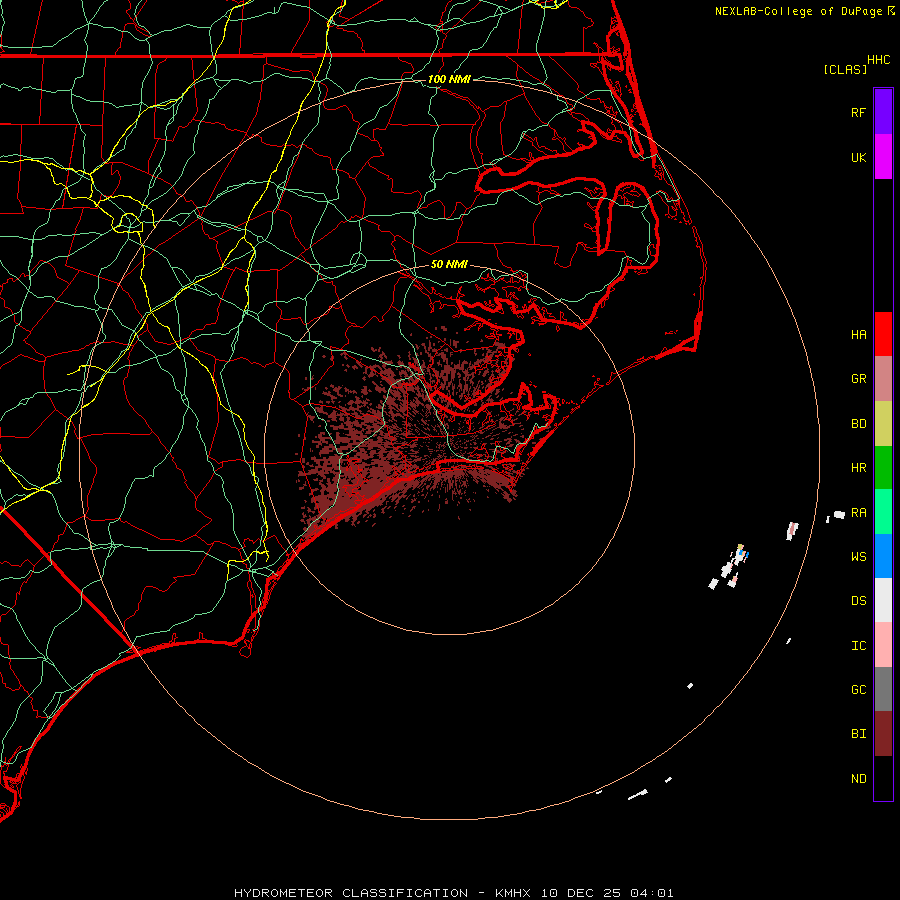Screen dimensions: 900x900
Task: Click the RF legend label
Action: [x=858, y=112]
